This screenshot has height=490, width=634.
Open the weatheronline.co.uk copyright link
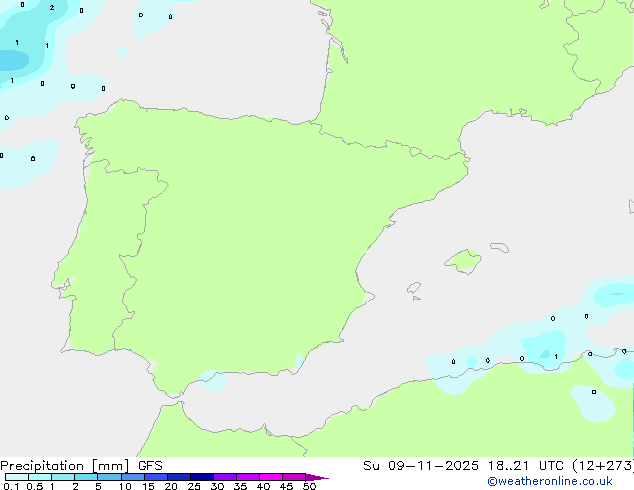coord(550,481)
